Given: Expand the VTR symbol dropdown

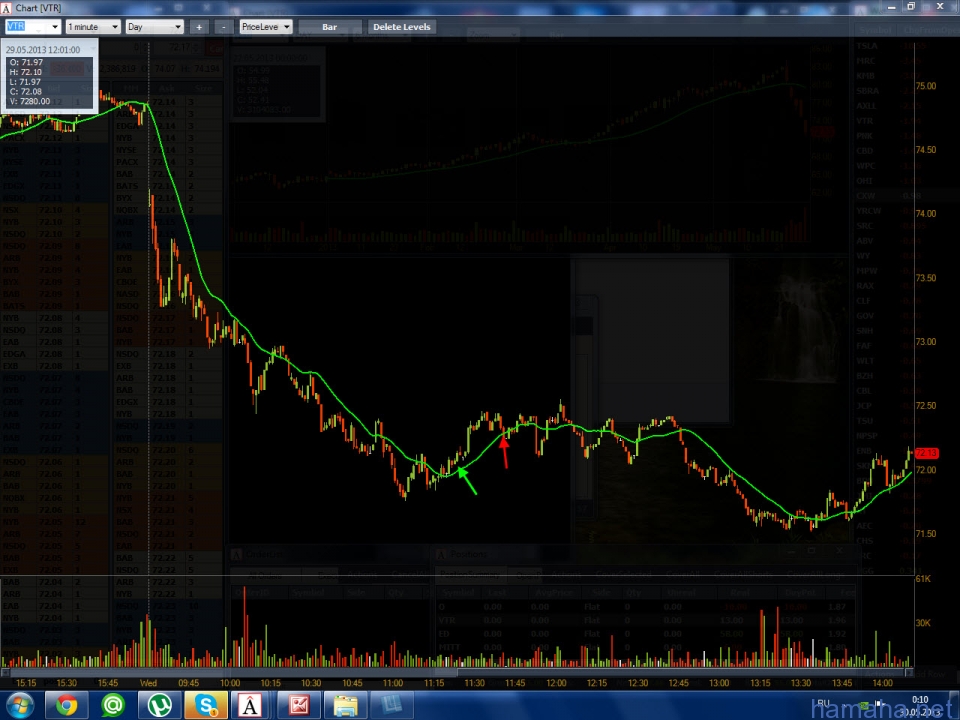Looking at the screenshot, I should [55, 27].
